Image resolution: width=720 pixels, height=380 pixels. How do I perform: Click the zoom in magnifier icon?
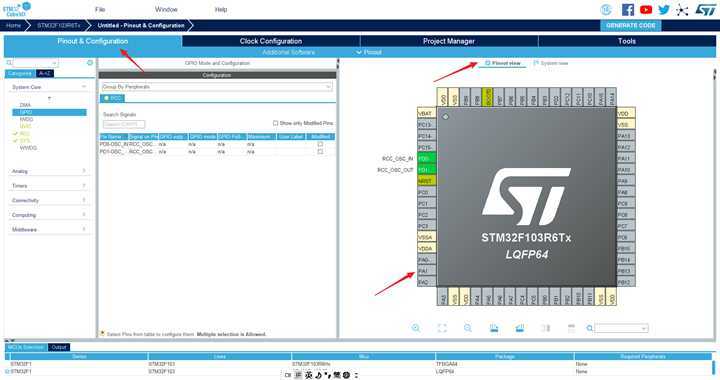pos(416,328)
